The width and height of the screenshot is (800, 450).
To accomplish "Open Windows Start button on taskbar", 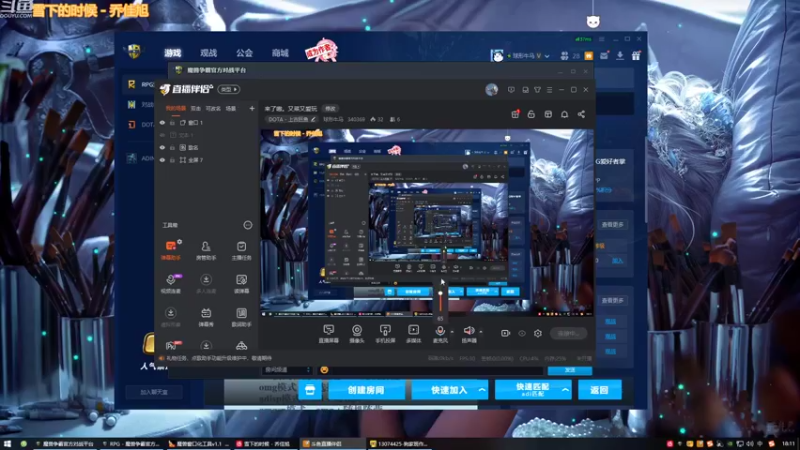I will coord(7,444).
